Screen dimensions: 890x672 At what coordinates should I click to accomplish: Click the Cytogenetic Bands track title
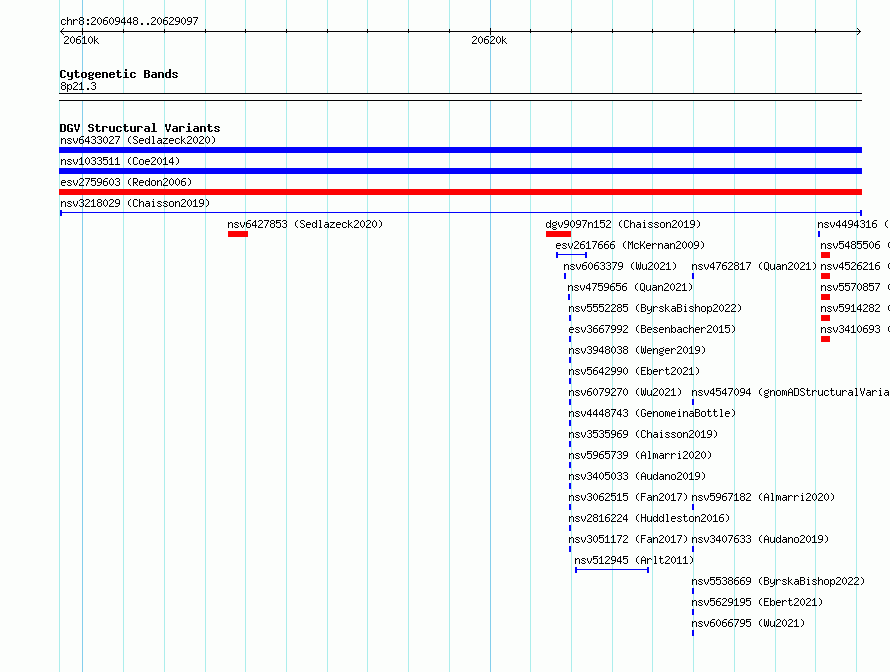(x=119, y=74)
